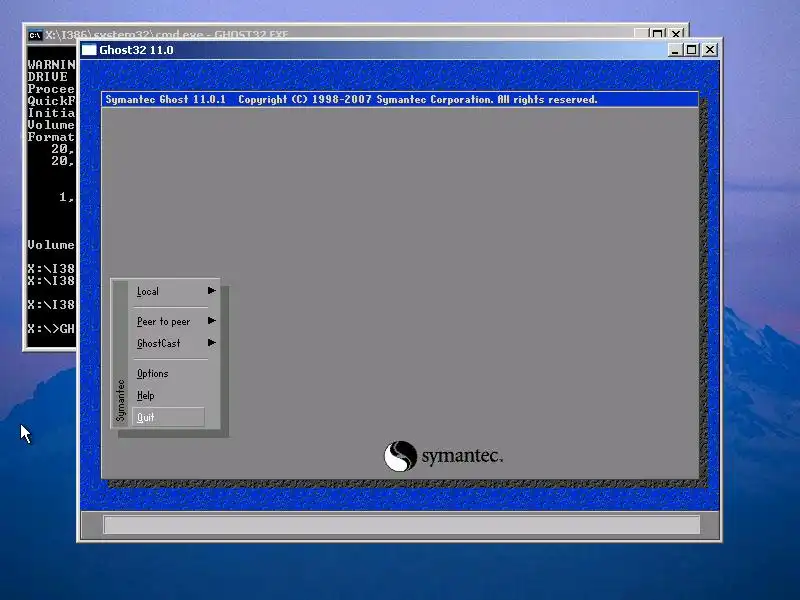Image resolution: width=800 pixels, height=600 pixels.
Task: Expand the GhostCast submenu arrow
Action: click(x=212, y=343)
